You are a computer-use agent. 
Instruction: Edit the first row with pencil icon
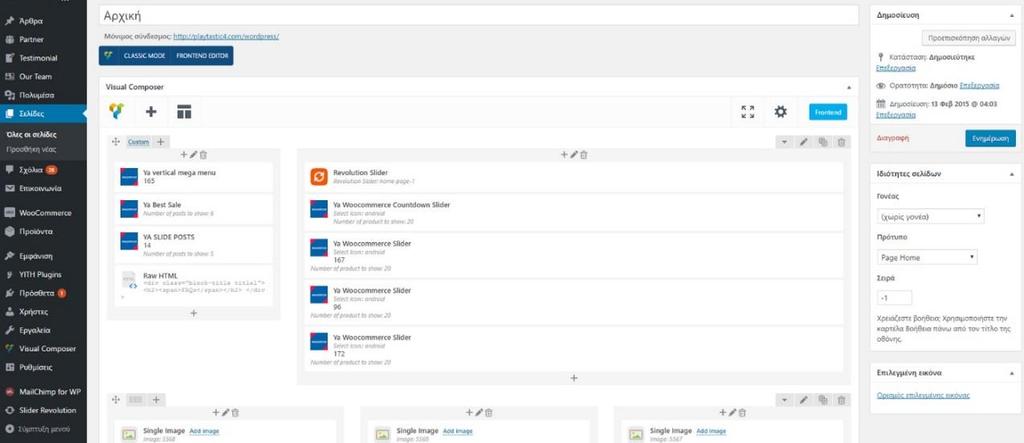804,142
